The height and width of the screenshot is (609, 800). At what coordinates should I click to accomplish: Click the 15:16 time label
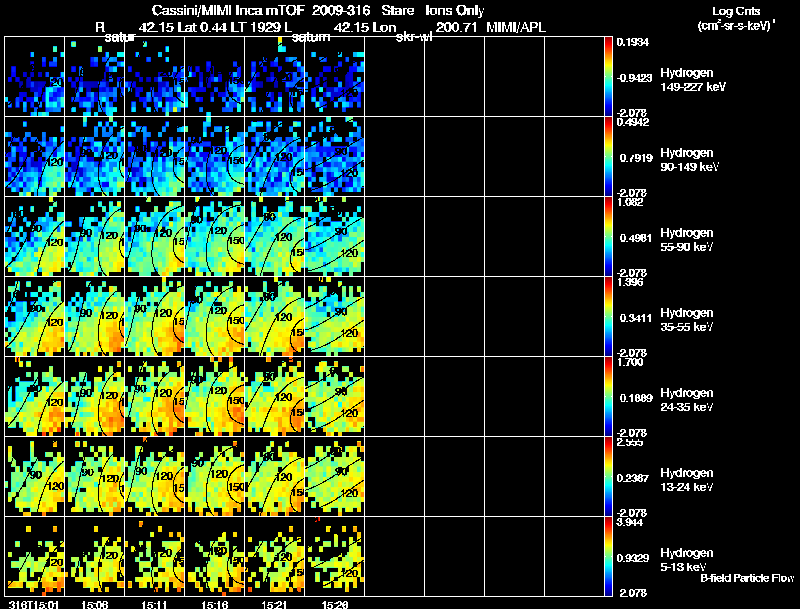click(214, 604)
